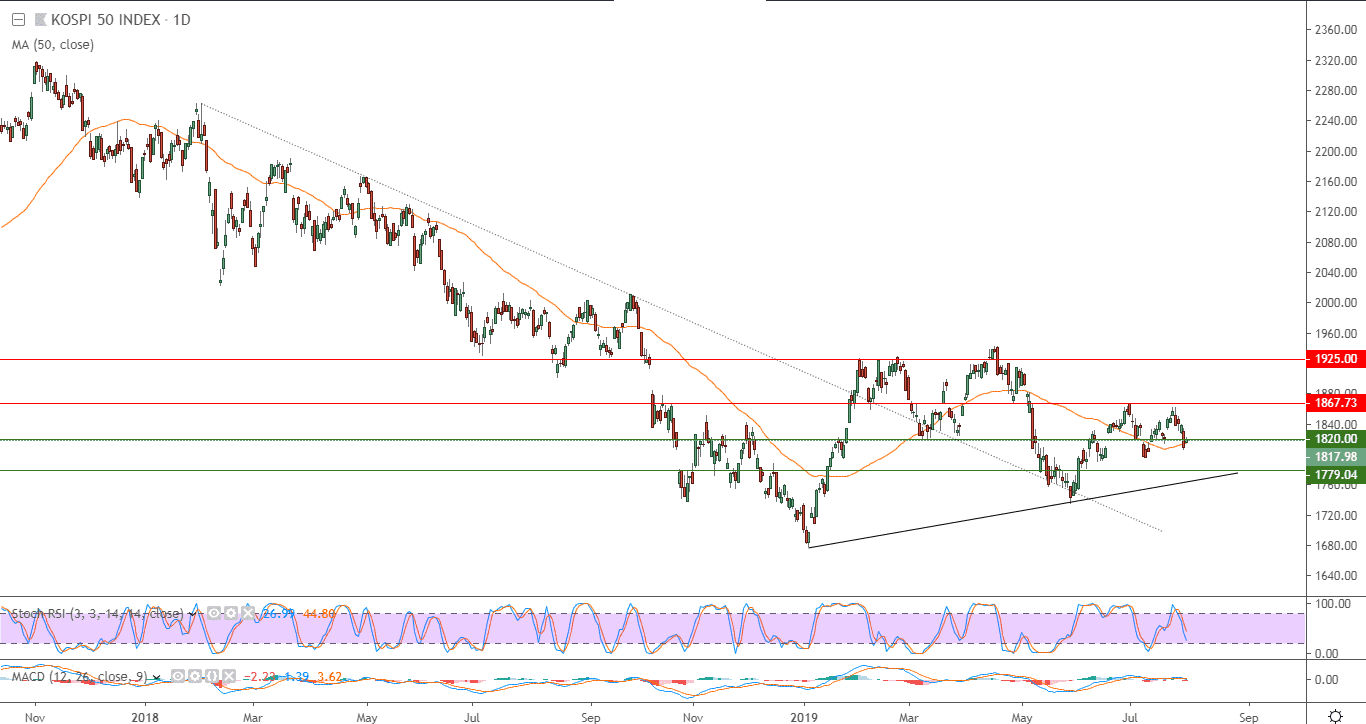Click the 2019 label on the time axis
Viewport: 1366px width, 724px height.
click(x=805, y=716)
